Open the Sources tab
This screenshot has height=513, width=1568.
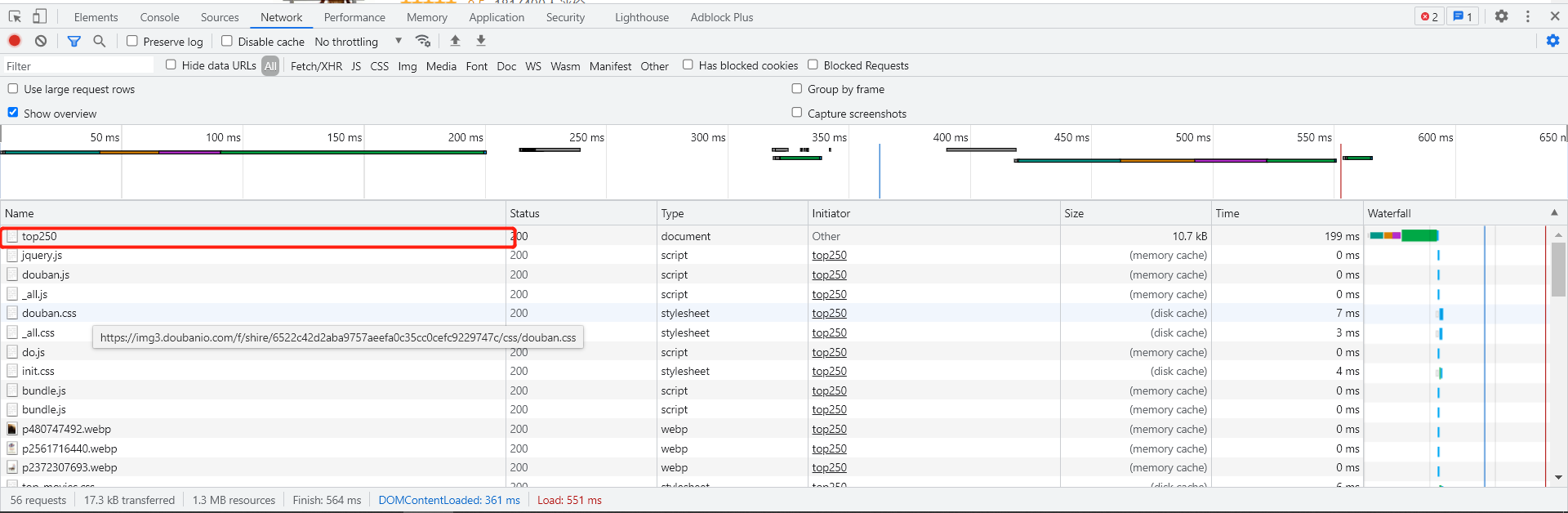(x=220, y=17)
